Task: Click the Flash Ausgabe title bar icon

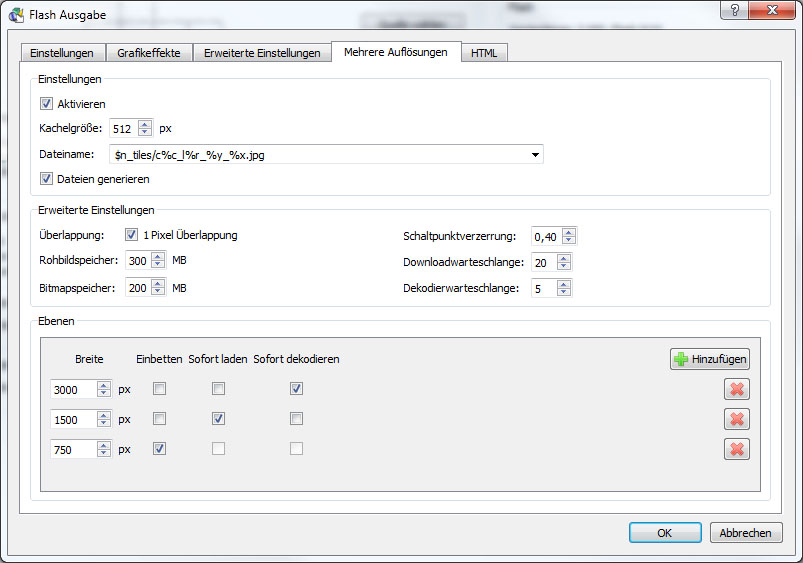Action: (x=15, y=13)
